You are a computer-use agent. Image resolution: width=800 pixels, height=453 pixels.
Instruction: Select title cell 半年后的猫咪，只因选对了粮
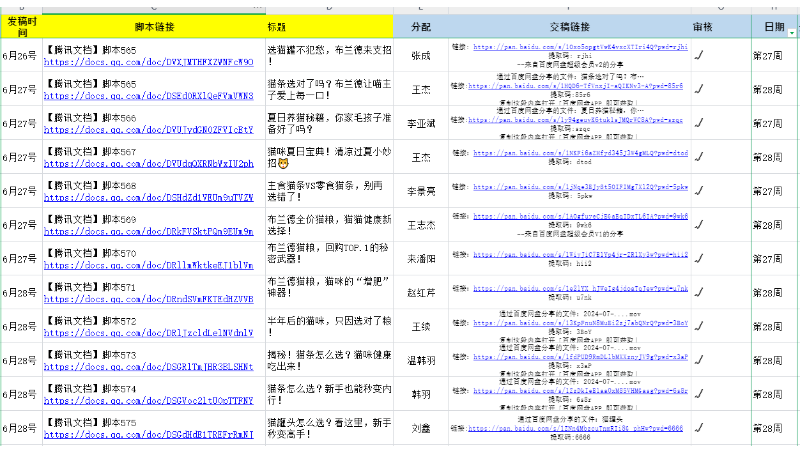(x=329, y=326)
